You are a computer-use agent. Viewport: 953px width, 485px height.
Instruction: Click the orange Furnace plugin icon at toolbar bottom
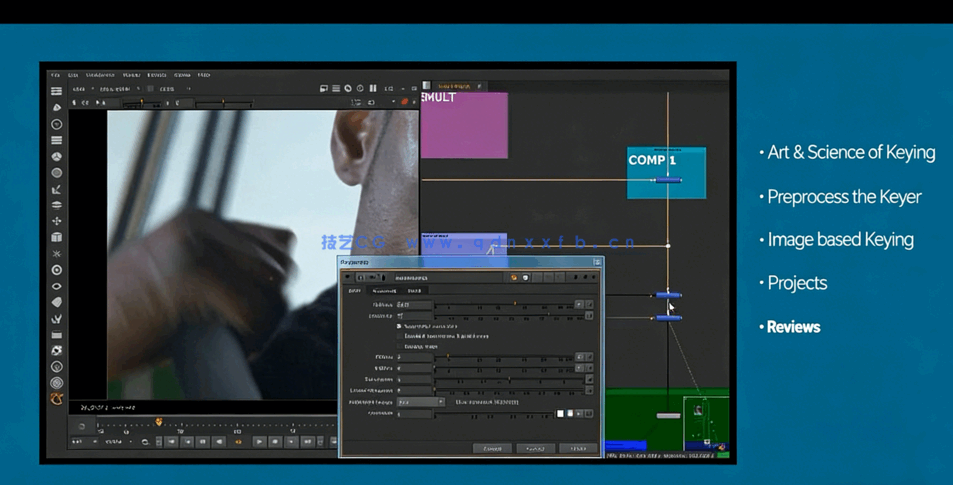pyautogui.click(x=57, y=399)
